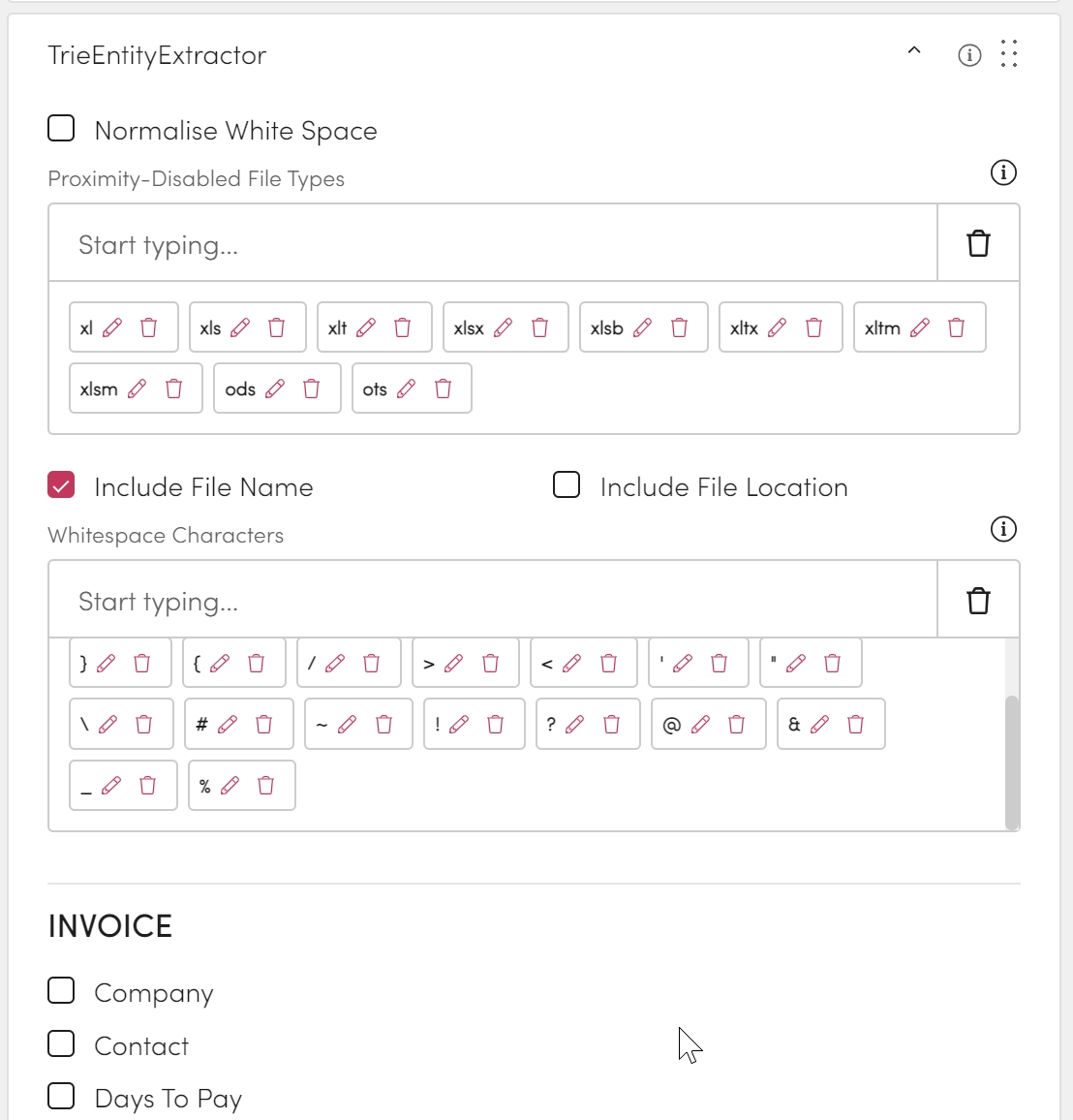1073x1120 pixels.
Task: Open info for Whitespace Characters
Action: coord(1003,529)
